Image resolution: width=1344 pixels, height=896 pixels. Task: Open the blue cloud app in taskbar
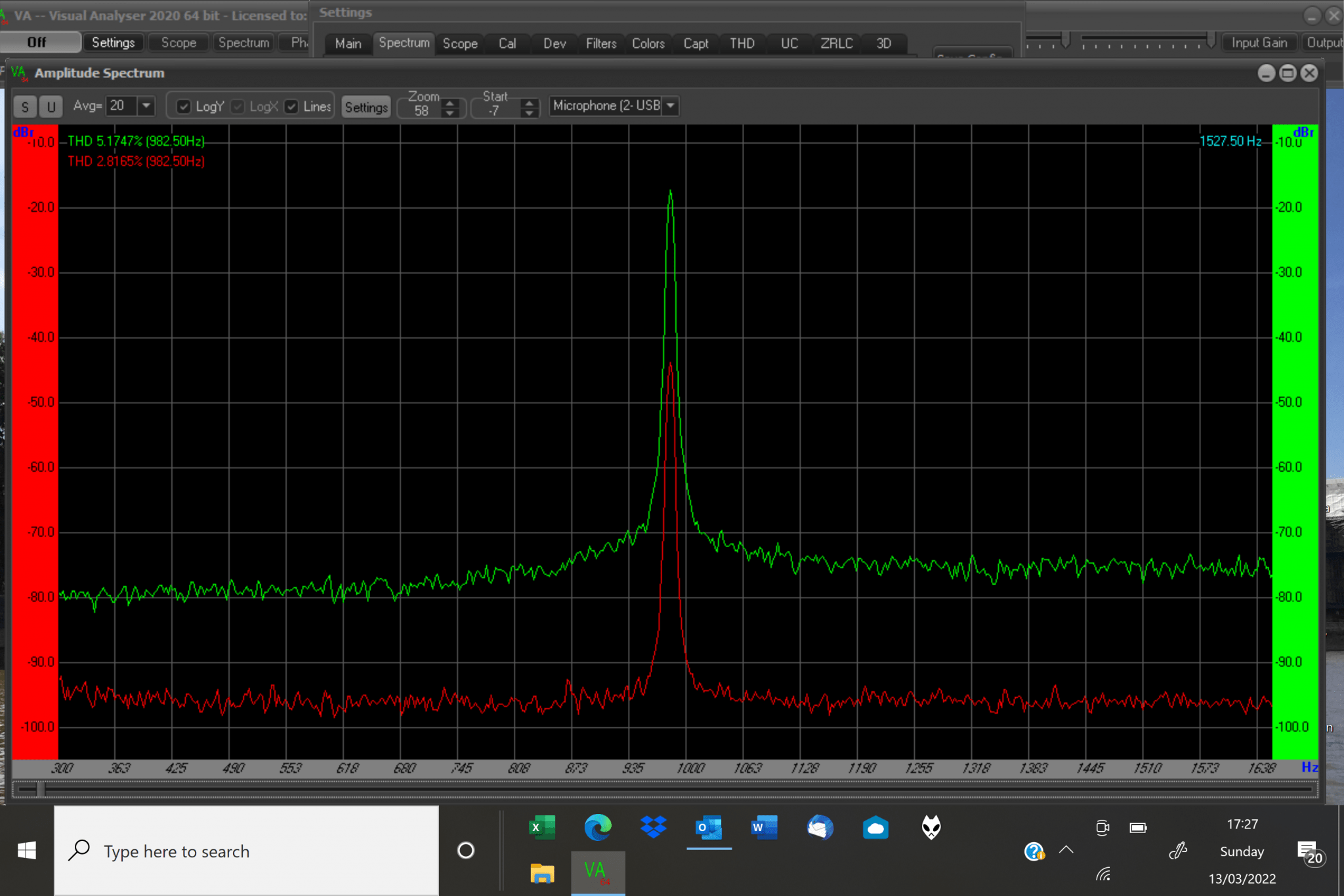click(876, 828)
